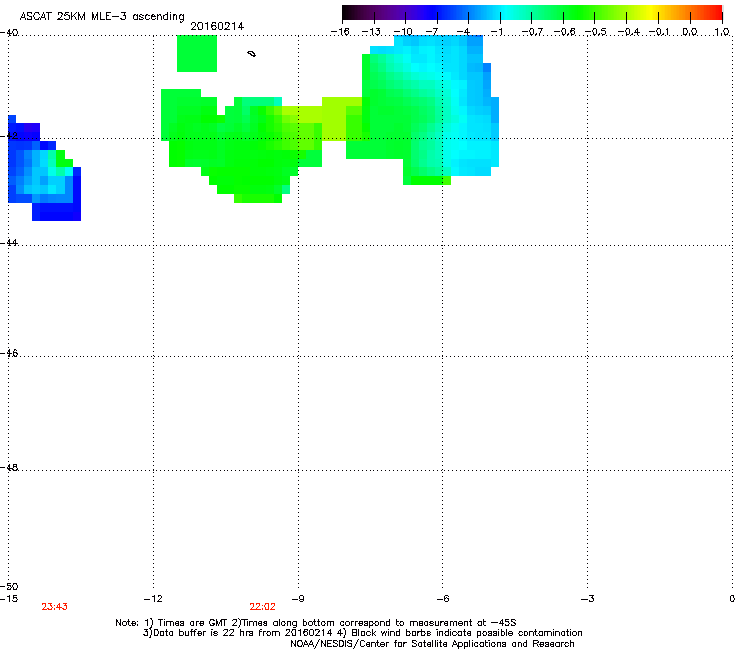Pick the red end of the colorbar
The image size is (740, 650).
click(x=715, y=13)
